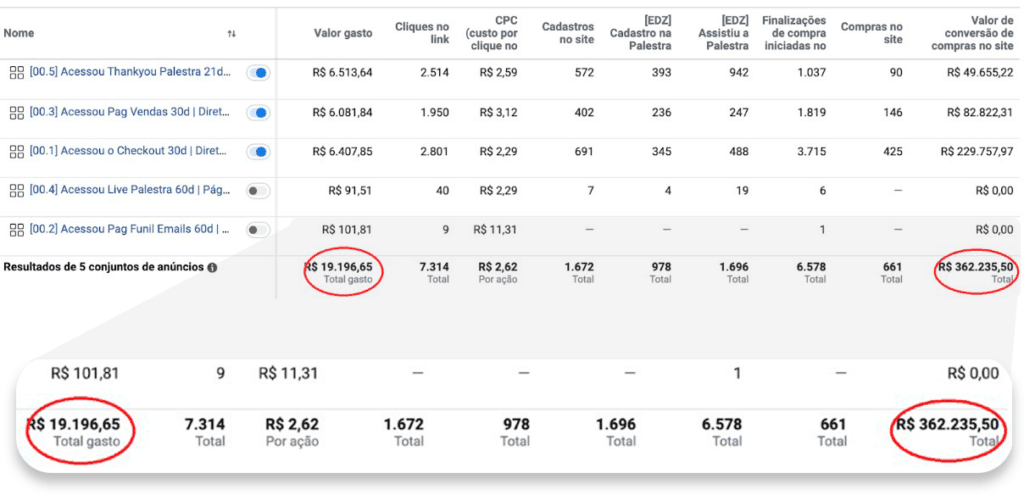Click the Cadastros no site column header

(x=568, y=33)
